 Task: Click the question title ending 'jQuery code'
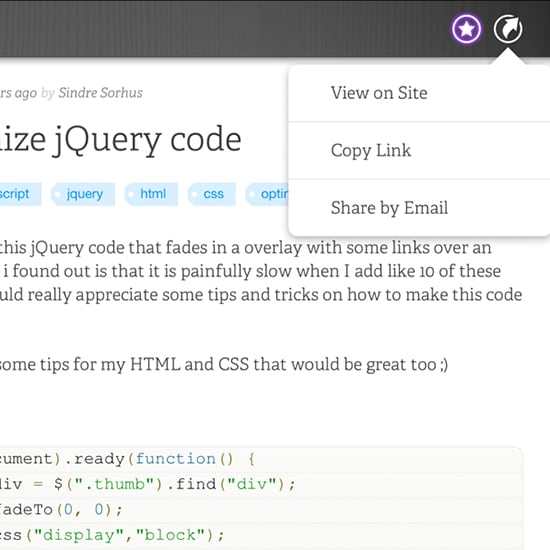click(x=121, y=140)
